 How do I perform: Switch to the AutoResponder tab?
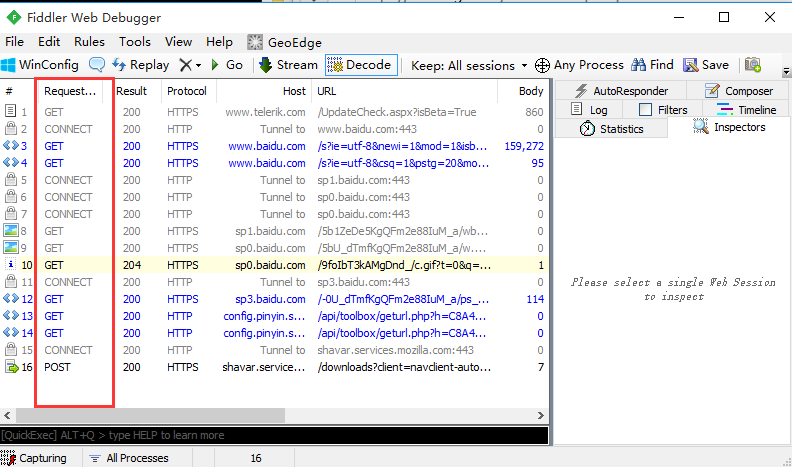(x=621, y=91)
